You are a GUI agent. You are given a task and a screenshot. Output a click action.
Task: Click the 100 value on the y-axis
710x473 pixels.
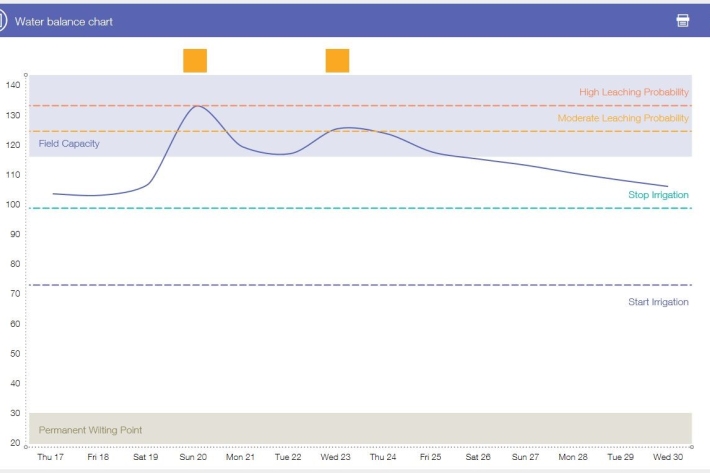(x=12, y=204)
